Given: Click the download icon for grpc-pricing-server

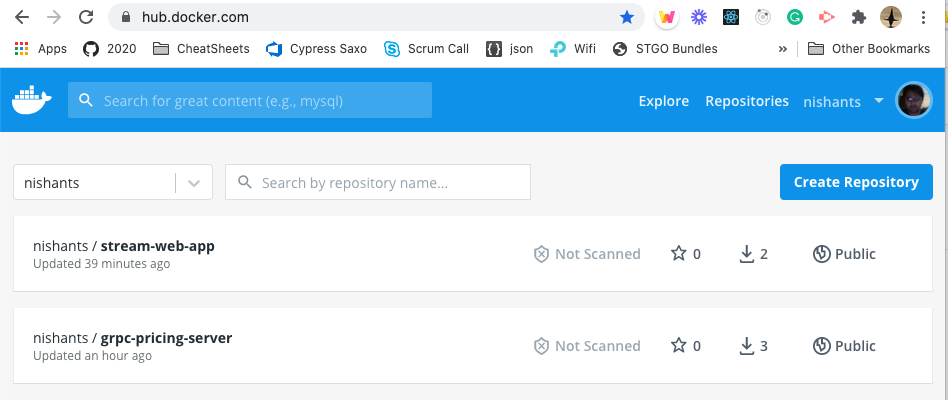Looking at the screenshot, I should [x=747, y=346].
